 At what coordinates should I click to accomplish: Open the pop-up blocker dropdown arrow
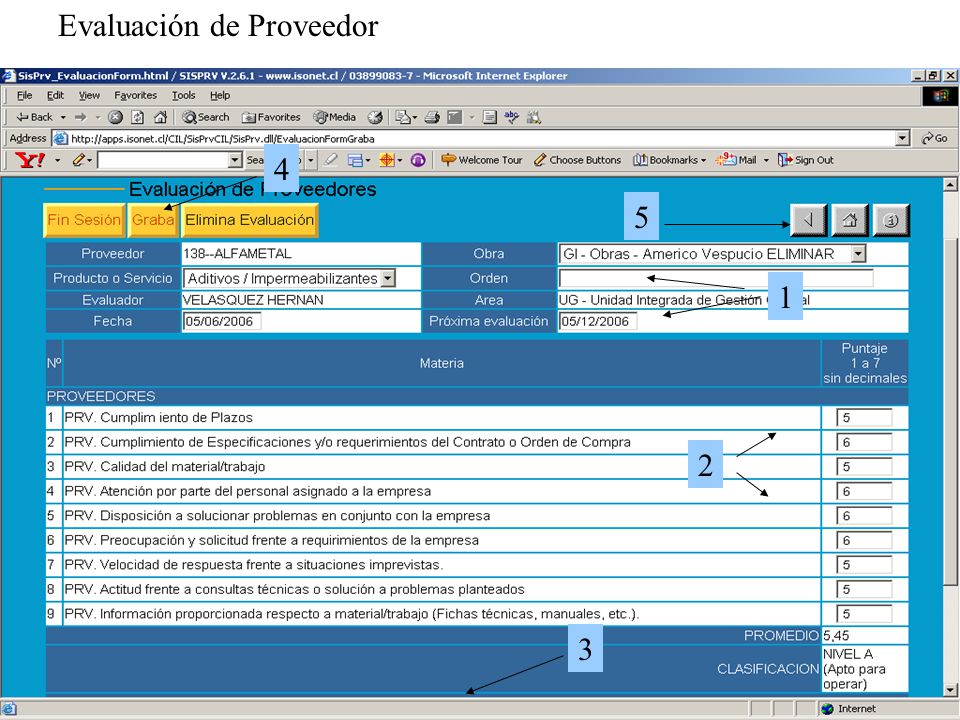click(368, 160)
